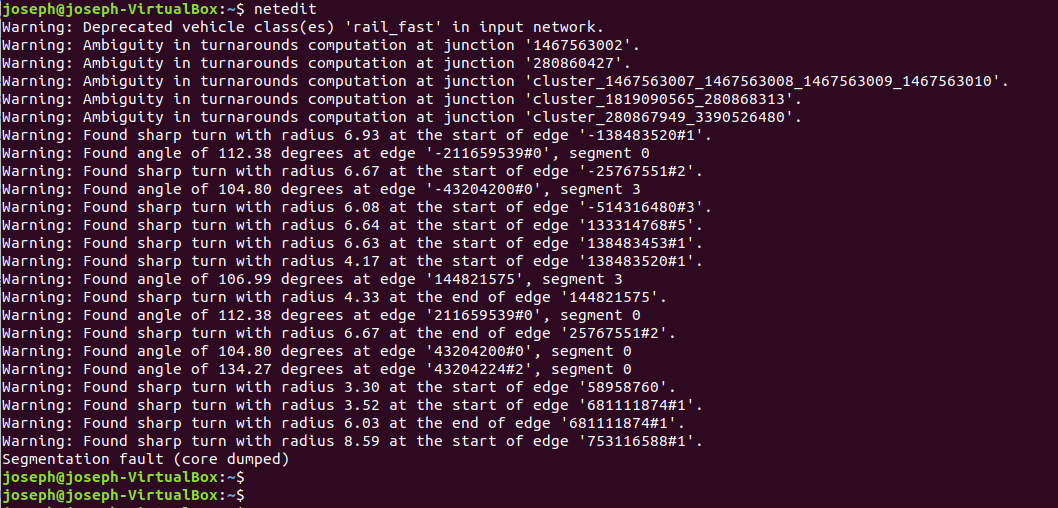Click the 112.38 degrees warning for '-211659539#0'
The image size is (1058, 508).
coord(325,153)
